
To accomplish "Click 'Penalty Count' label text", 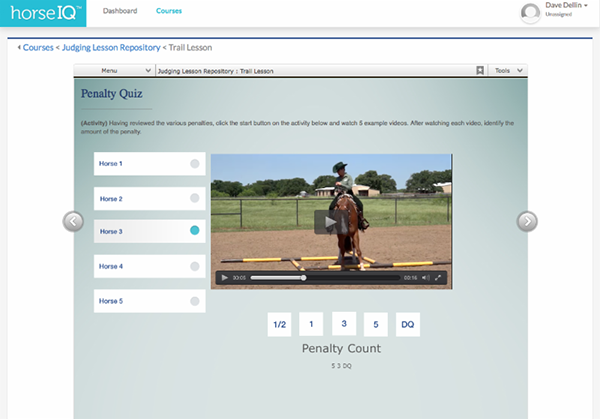I will coord(341,349).
